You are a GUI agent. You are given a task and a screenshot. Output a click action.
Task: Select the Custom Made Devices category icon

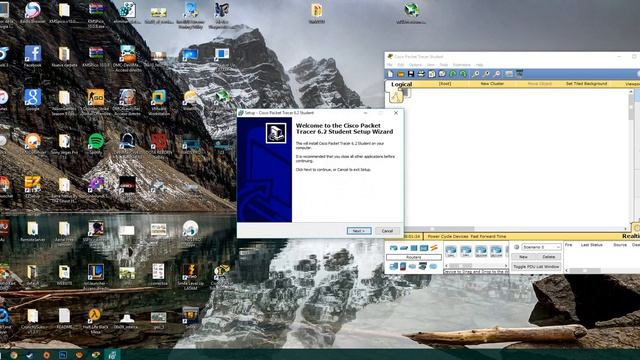click(x=422, y=267)
